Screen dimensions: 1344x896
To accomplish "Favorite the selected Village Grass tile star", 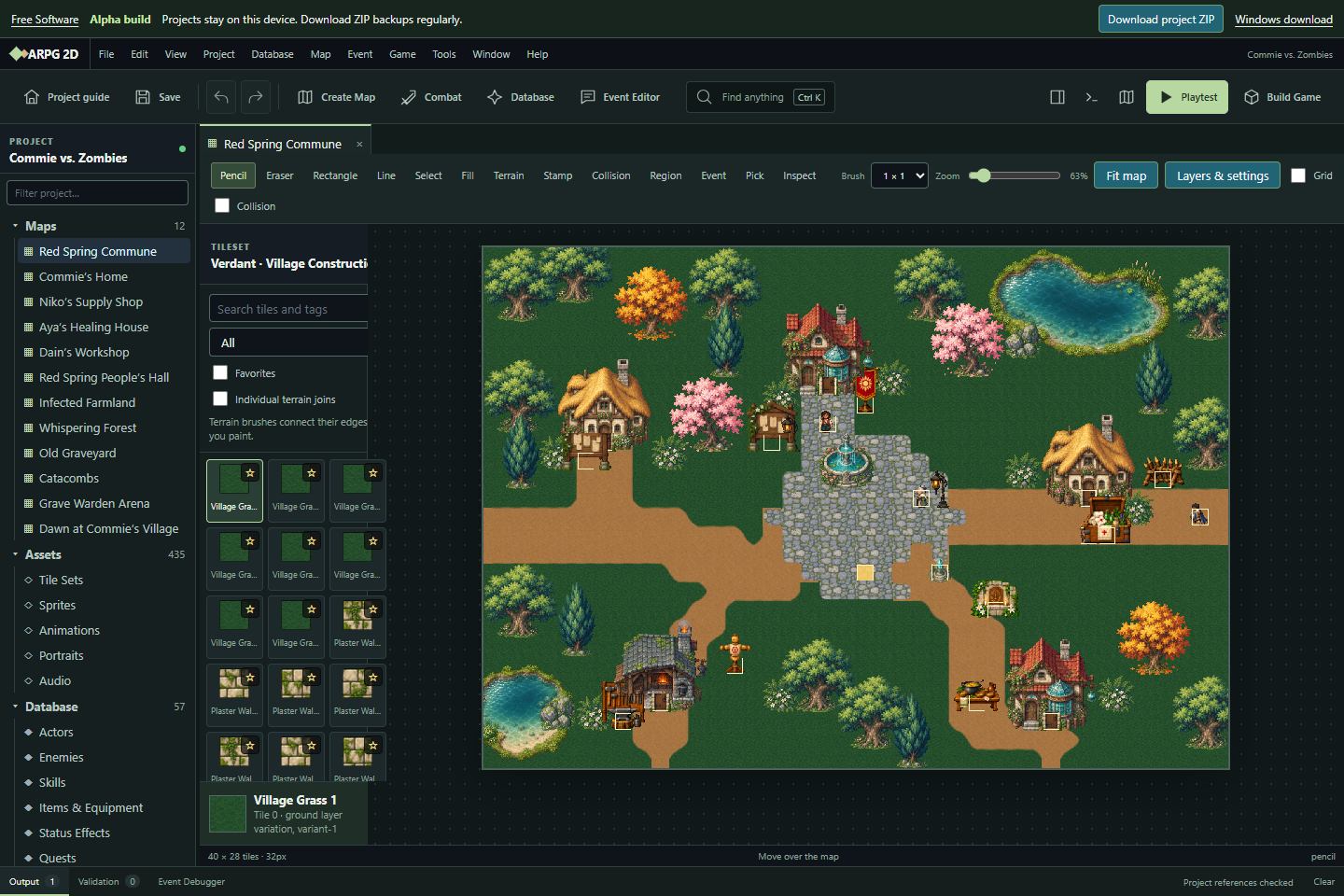I will (250, 473).
